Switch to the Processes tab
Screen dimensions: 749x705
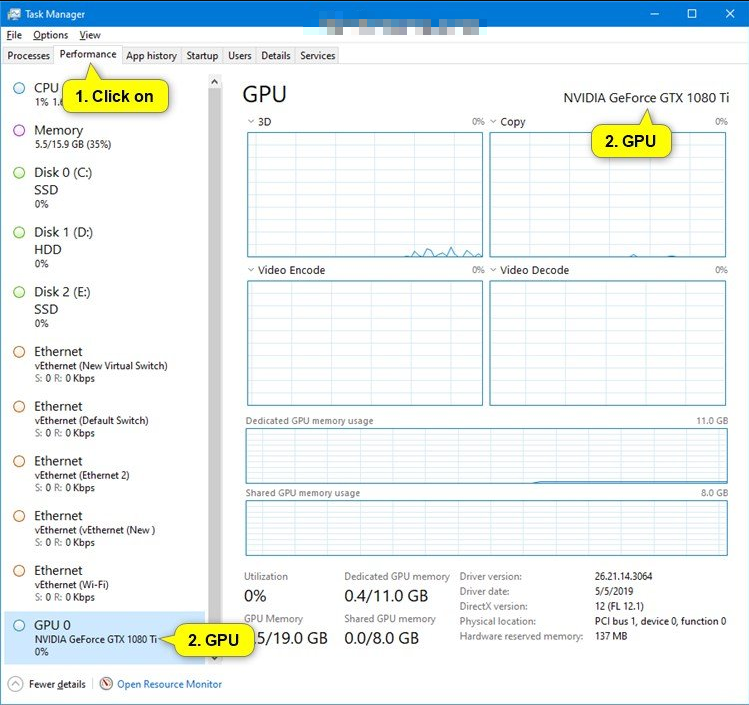coord(28,56)
